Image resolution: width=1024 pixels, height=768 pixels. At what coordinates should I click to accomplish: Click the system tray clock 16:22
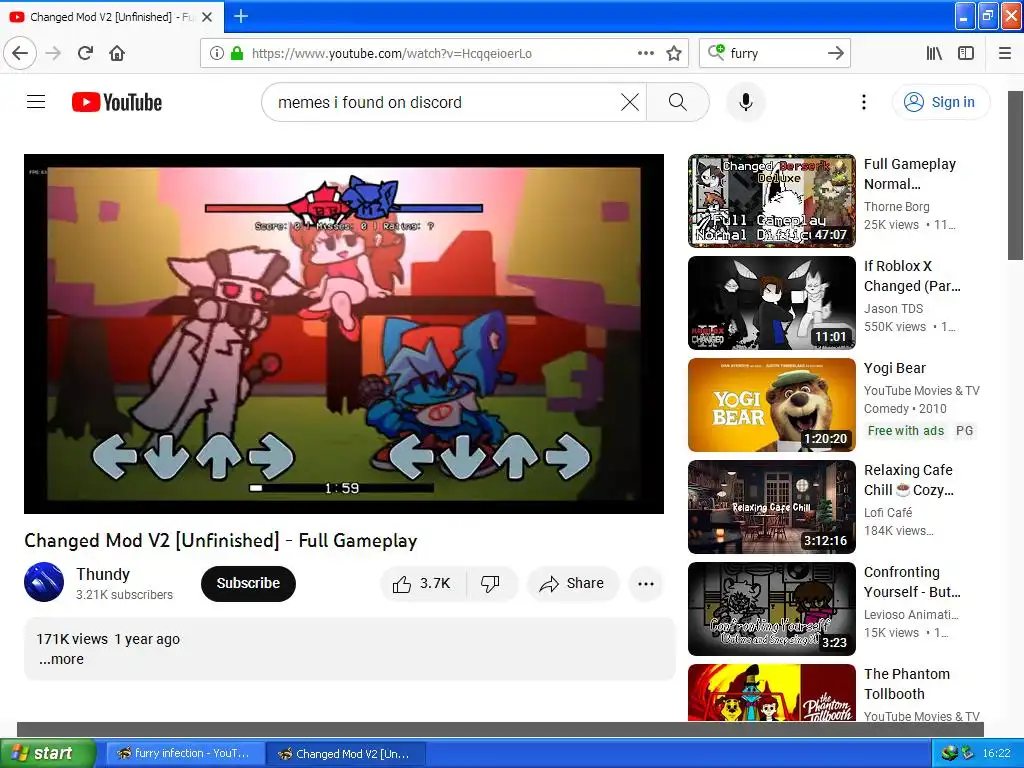coord(997,753)
